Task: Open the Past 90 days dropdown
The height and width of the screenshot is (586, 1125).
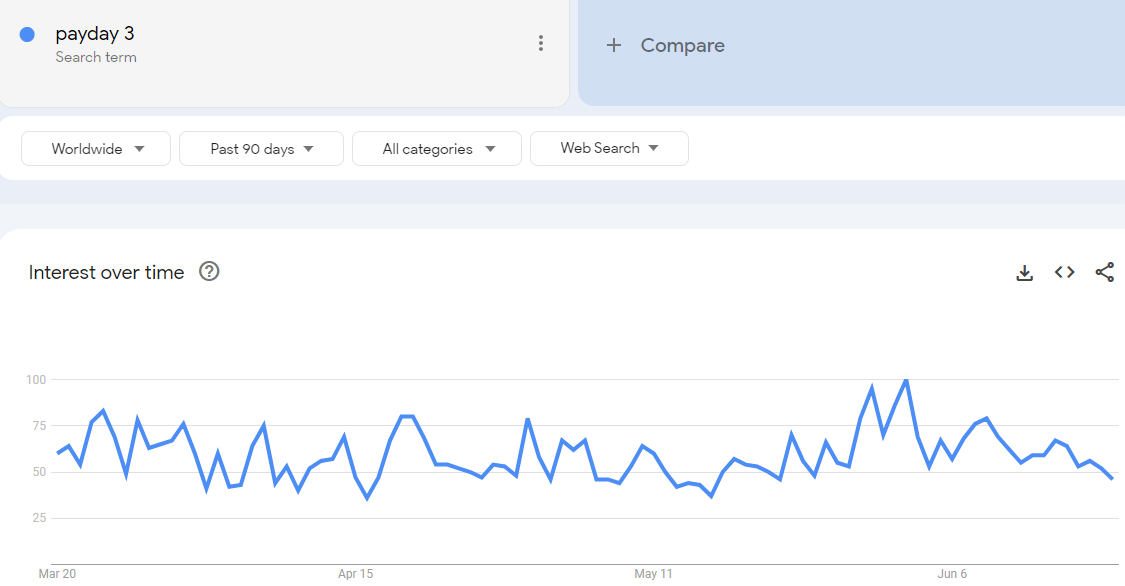Action: click(261, 148)
